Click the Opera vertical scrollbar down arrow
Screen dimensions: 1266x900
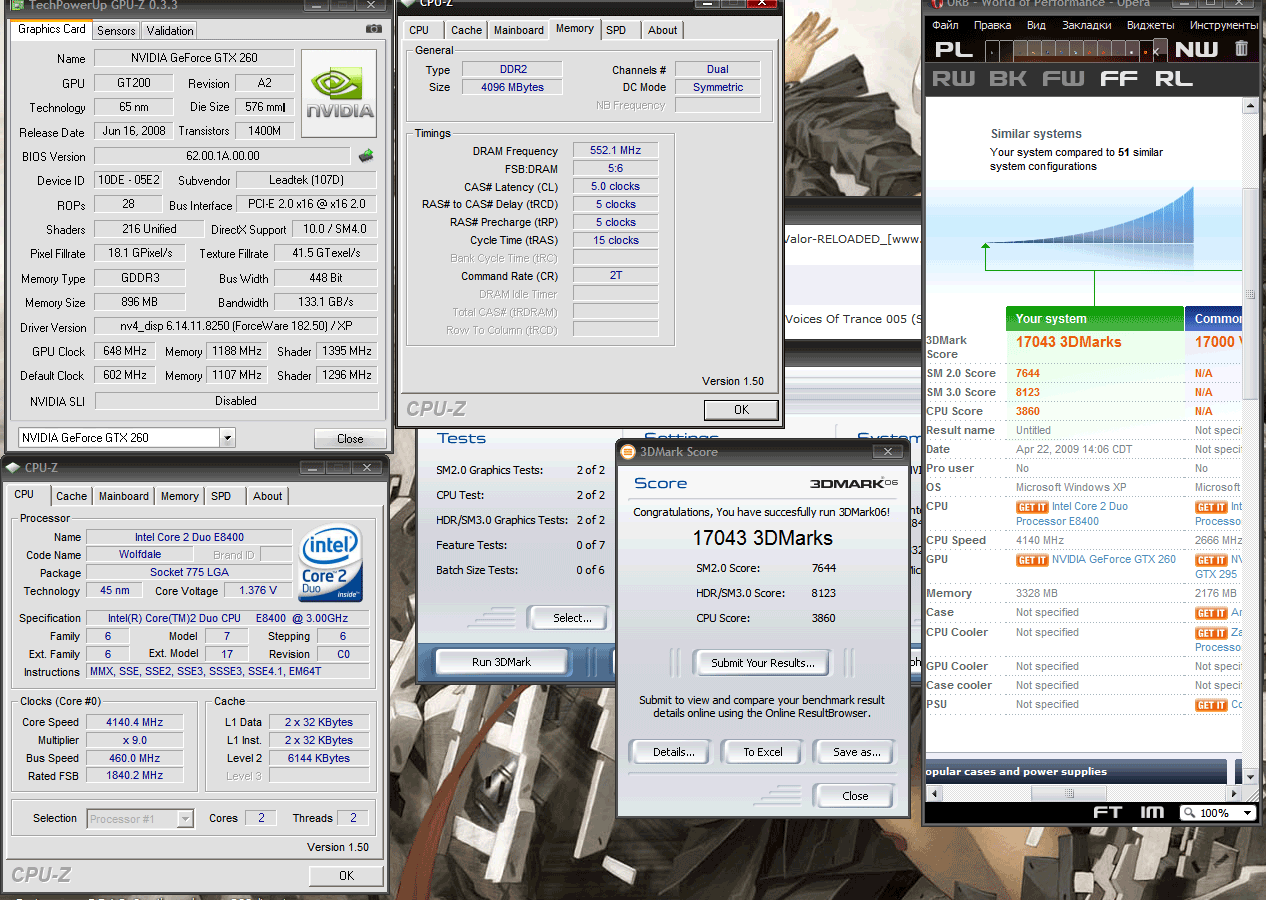(1250, 775)
